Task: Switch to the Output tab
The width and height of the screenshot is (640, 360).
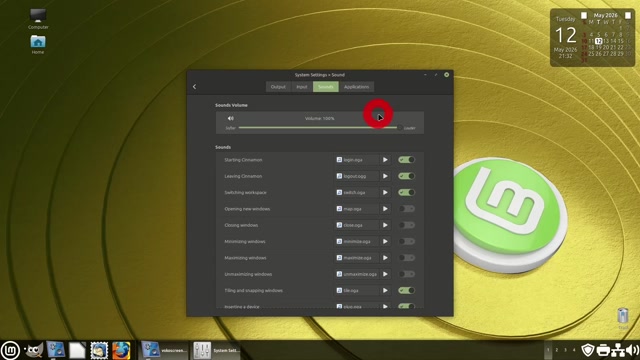Action: [278, 87]
